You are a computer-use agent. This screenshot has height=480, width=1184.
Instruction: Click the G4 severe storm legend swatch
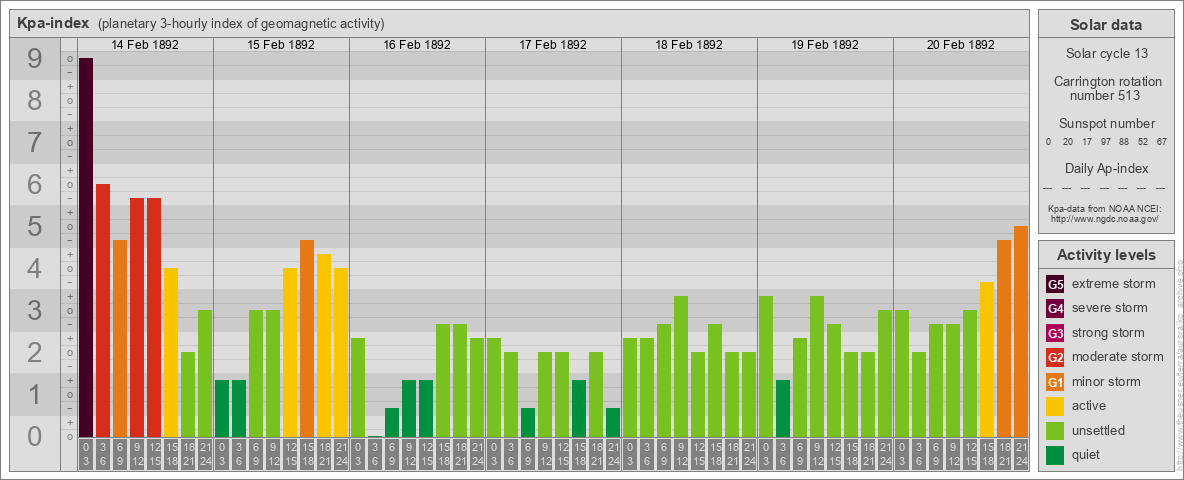(1055, 309)
